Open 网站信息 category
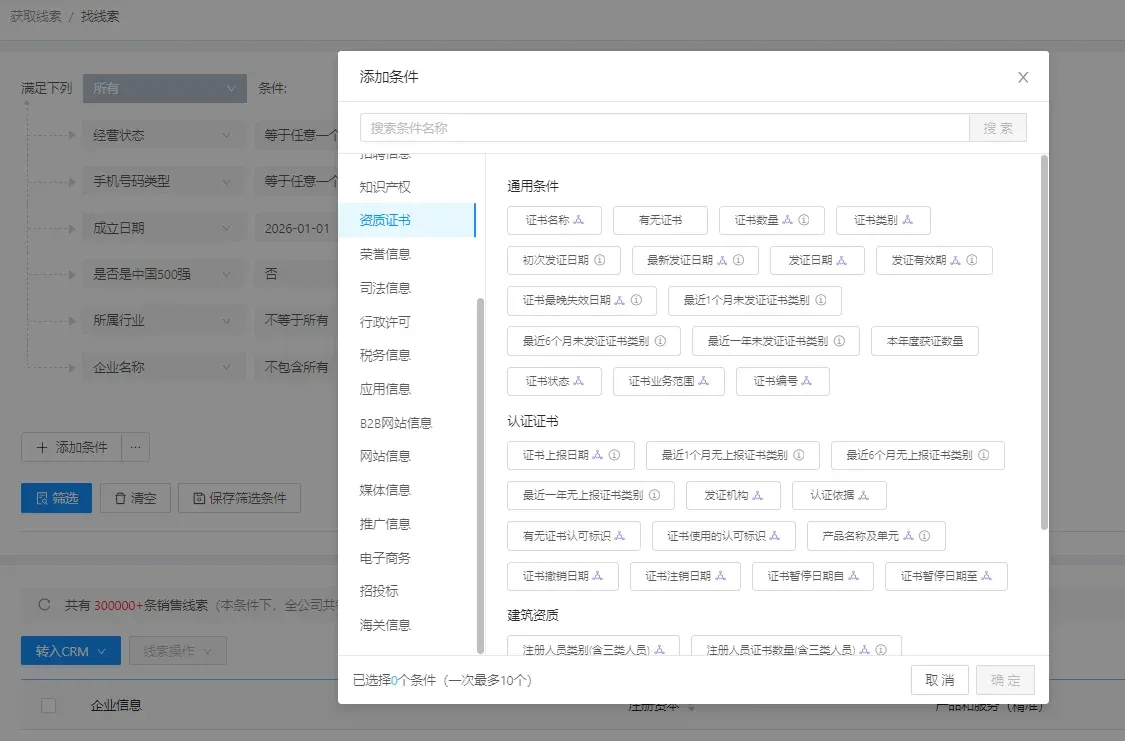1125x741 pixels. tap(385, 456)
